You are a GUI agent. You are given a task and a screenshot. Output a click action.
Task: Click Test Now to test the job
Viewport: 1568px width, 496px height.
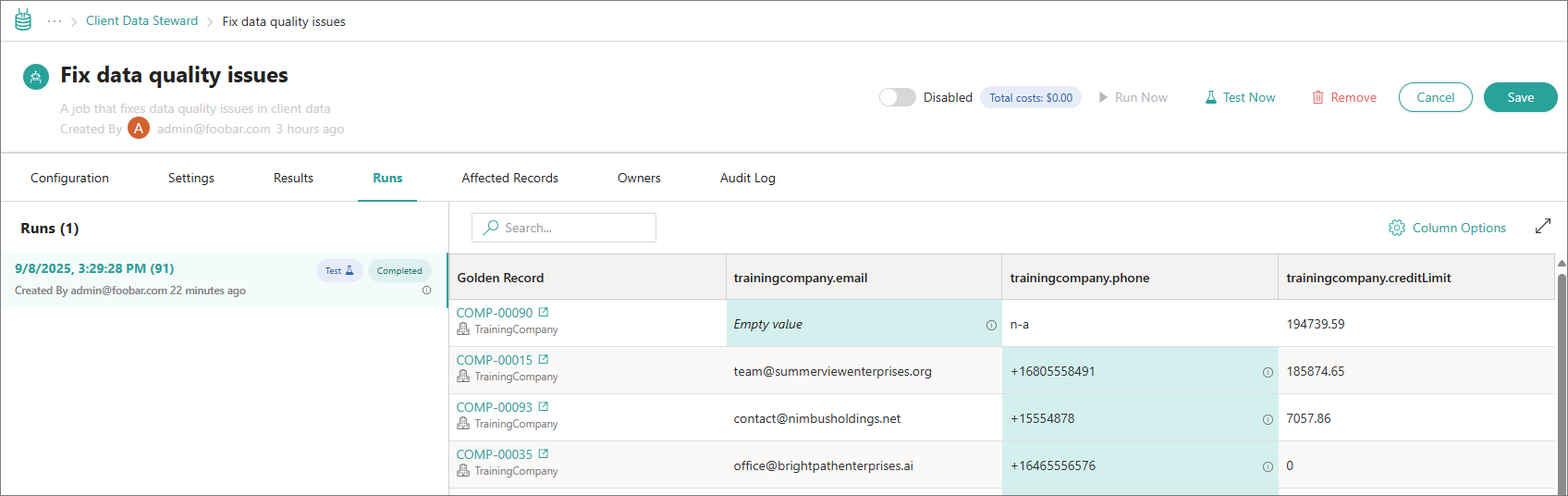coord(1240,97)
